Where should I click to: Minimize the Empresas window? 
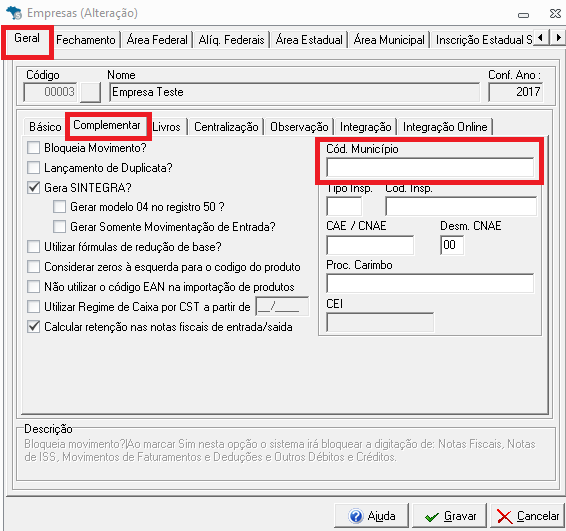click(x=523, y=15)
